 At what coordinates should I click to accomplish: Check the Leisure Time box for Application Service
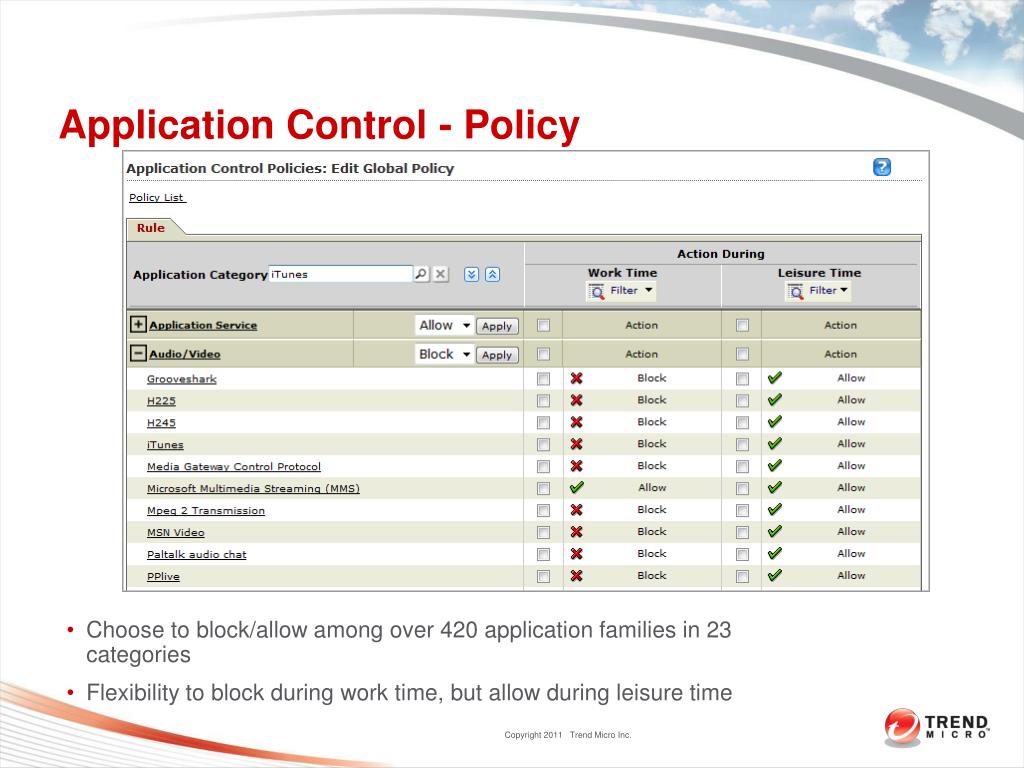[x=743, y=325]
